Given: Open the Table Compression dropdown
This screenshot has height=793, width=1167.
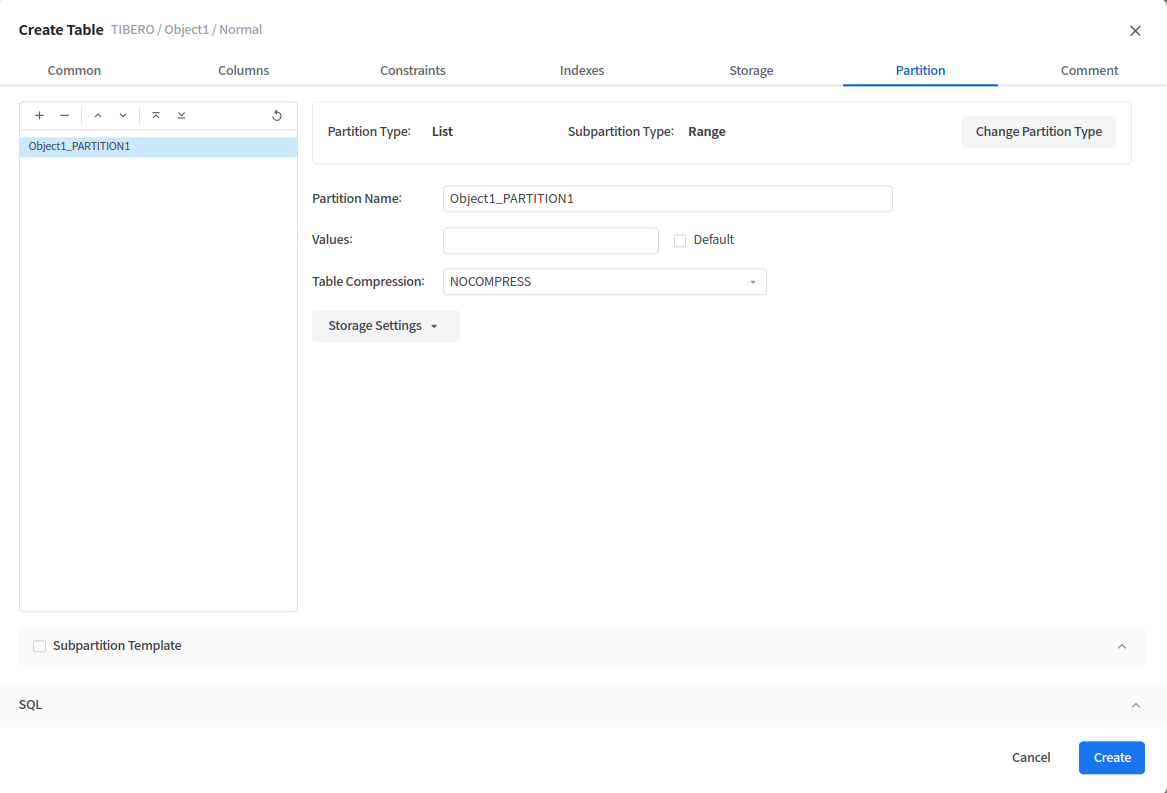Looking at the screenshot, I should (x=604, y=282).
